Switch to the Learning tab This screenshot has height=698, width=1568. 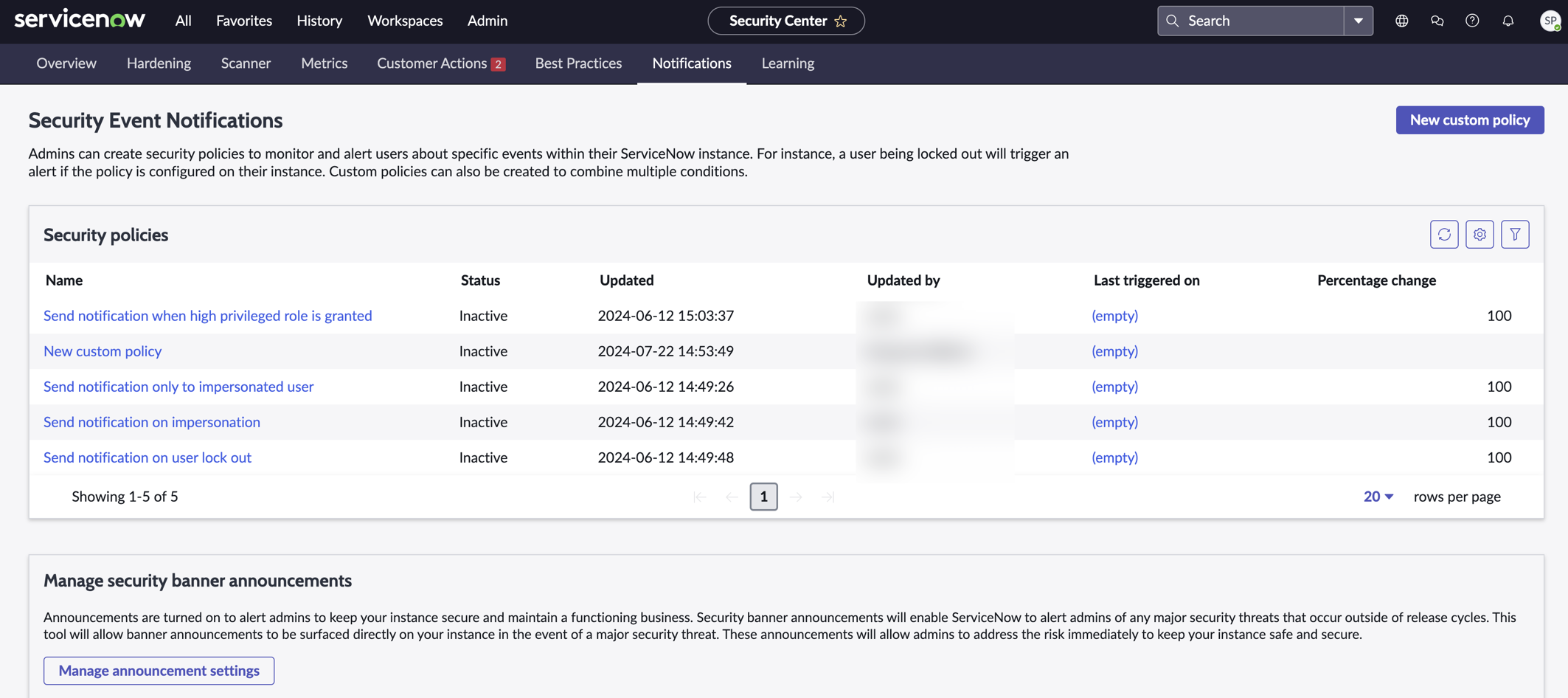tap(788, 63)
